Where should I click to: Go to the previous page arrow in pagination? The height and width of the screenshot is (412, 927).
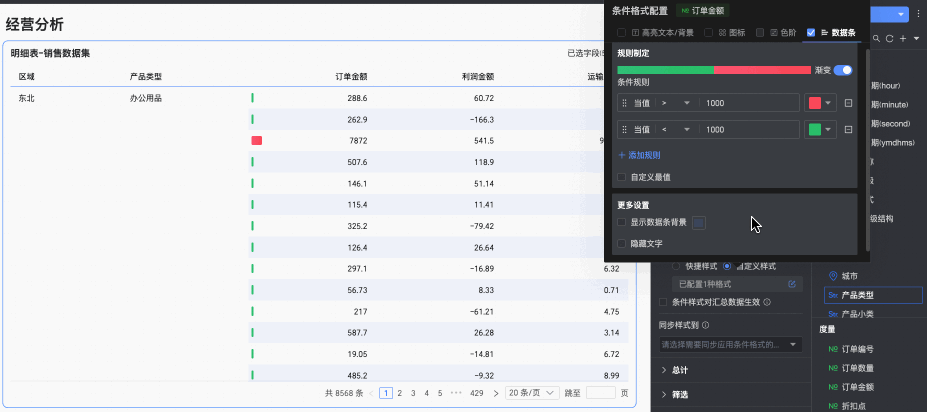[x=371, y=393]
